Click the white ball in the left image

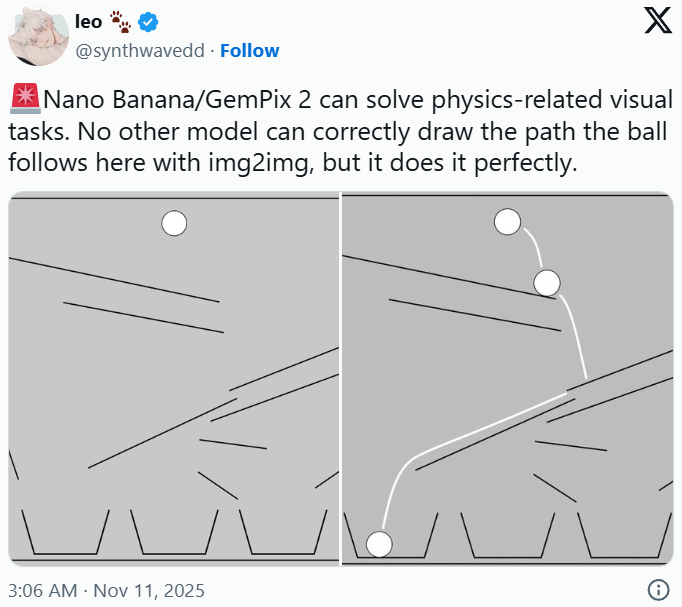click(x=174, y=224)
